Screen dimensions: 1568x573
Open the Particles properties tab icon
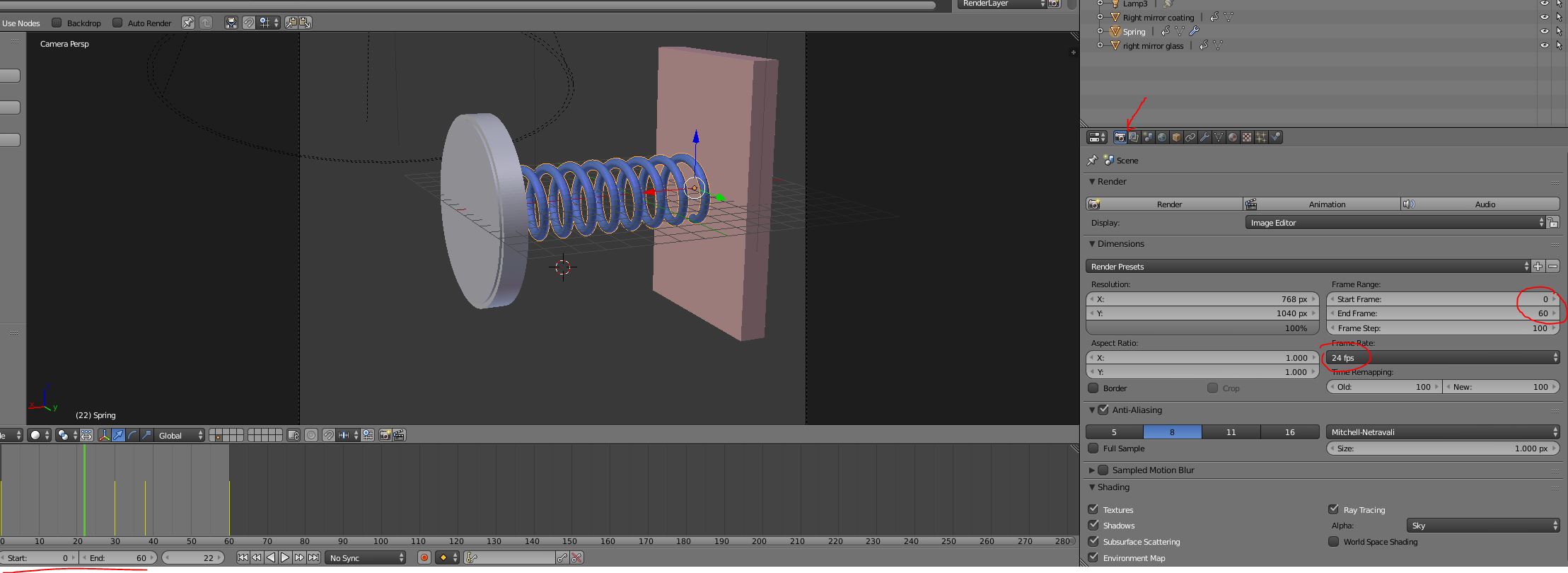1261,137
